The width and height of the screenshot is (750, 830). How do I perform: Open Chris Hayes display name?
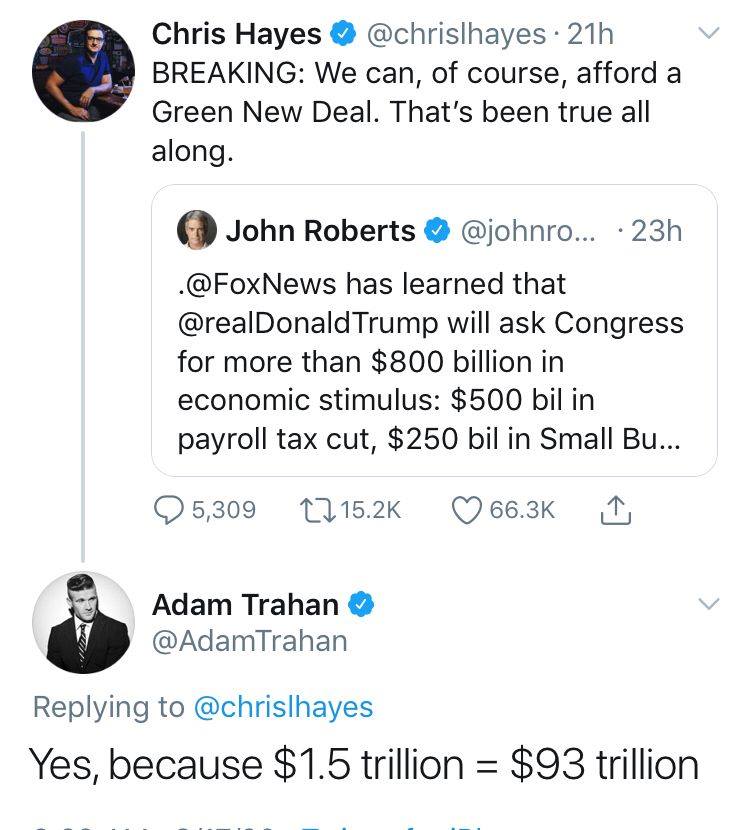pos(237,34)
